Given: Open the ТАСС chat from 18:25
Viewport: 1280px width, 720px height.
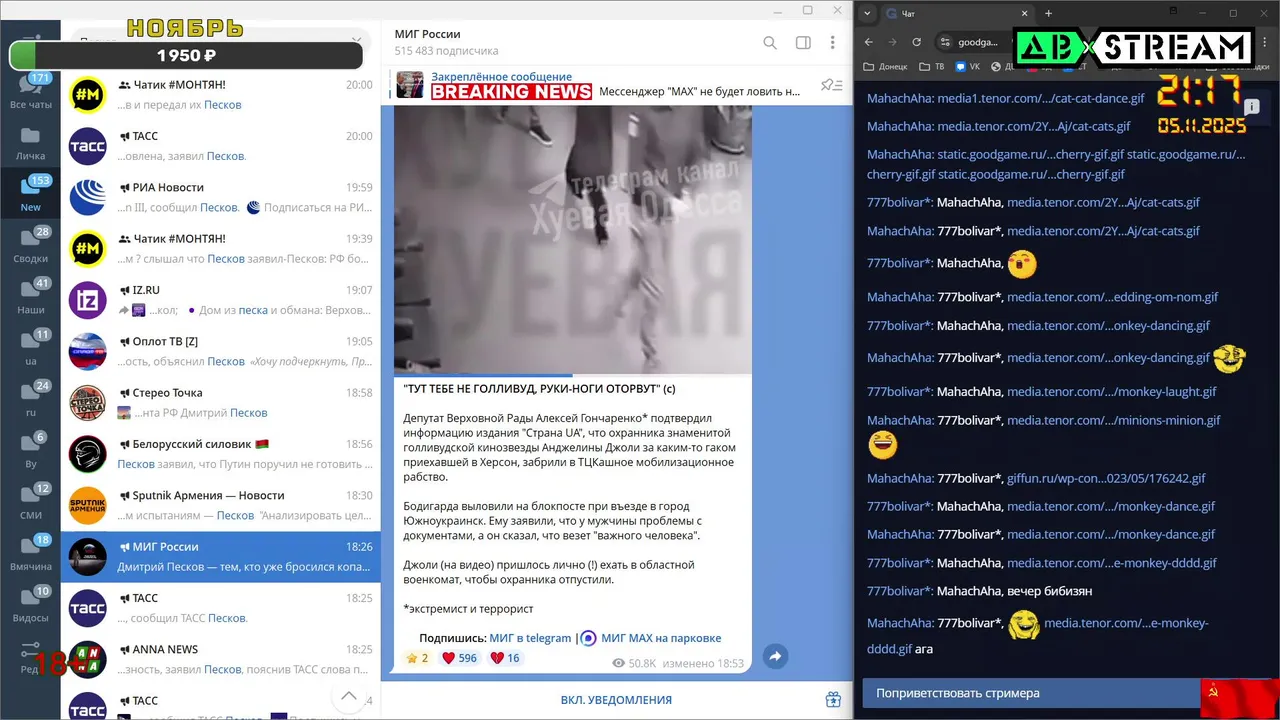Looking at the screenshot, I should 221,608.
